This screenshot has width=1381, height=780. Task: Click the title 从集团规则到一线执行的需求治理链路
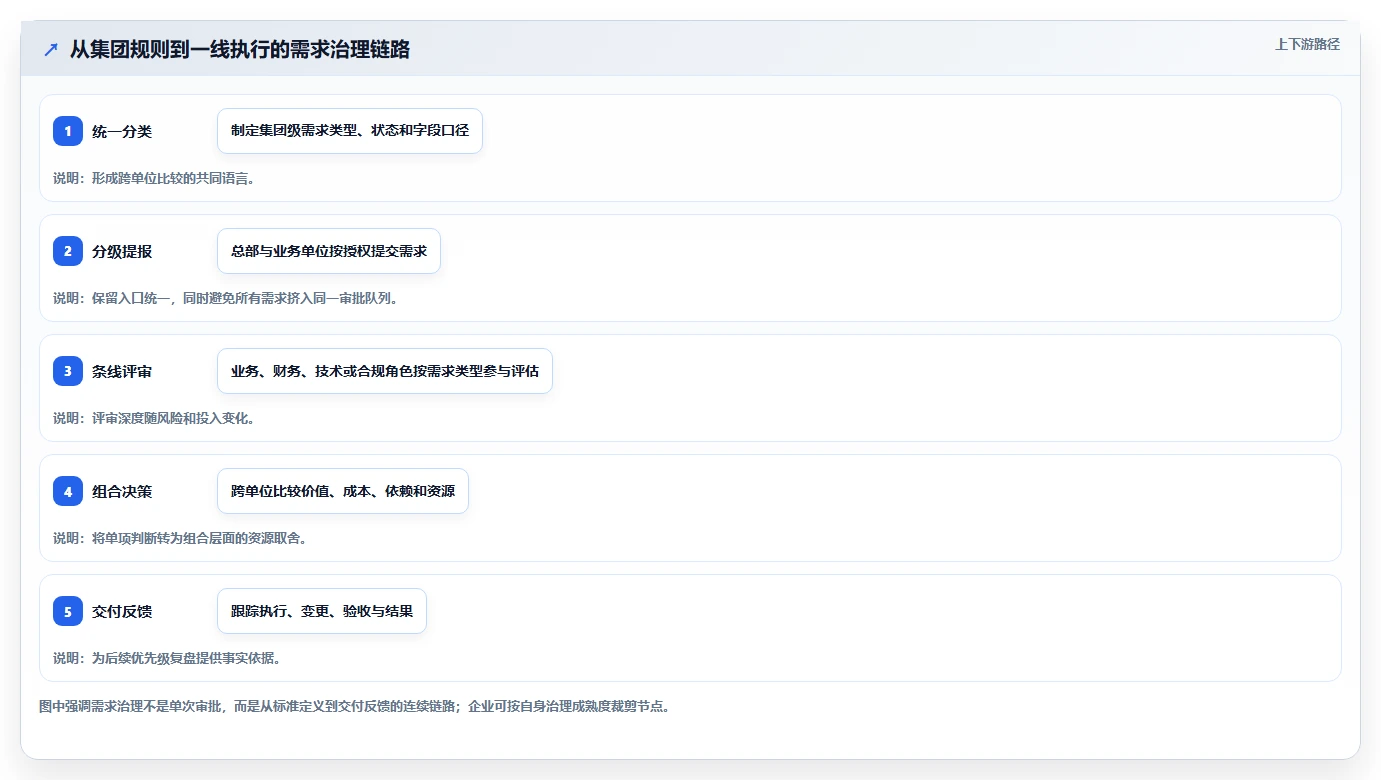point(239,49)
